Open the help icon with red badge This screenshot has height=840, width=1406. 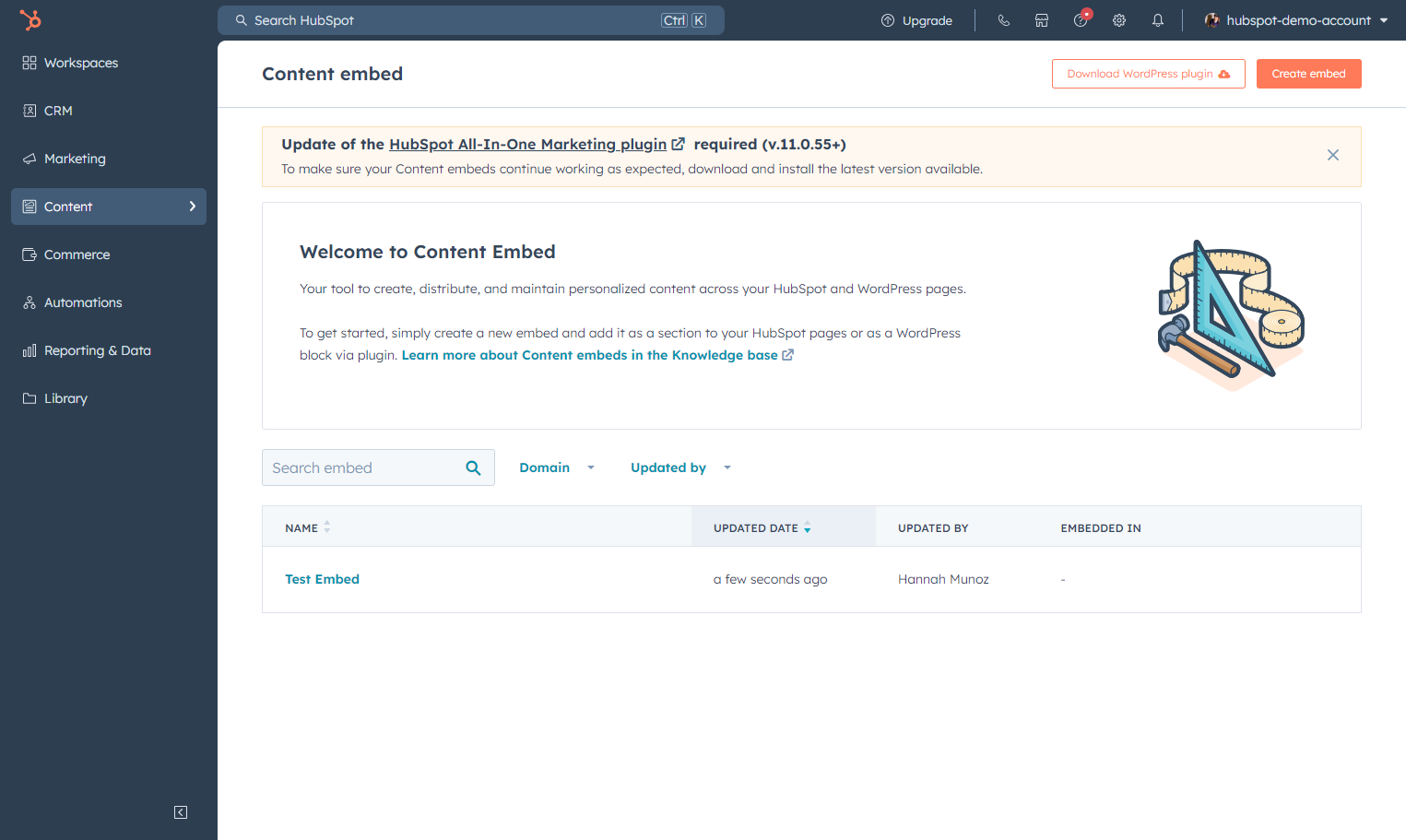[x=1081, y=19]
